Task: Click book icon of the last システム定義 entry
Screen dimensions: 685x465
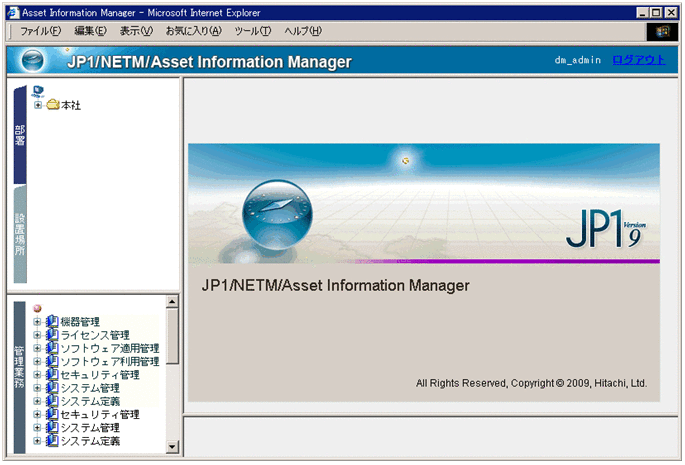Action: coord(52,441)
